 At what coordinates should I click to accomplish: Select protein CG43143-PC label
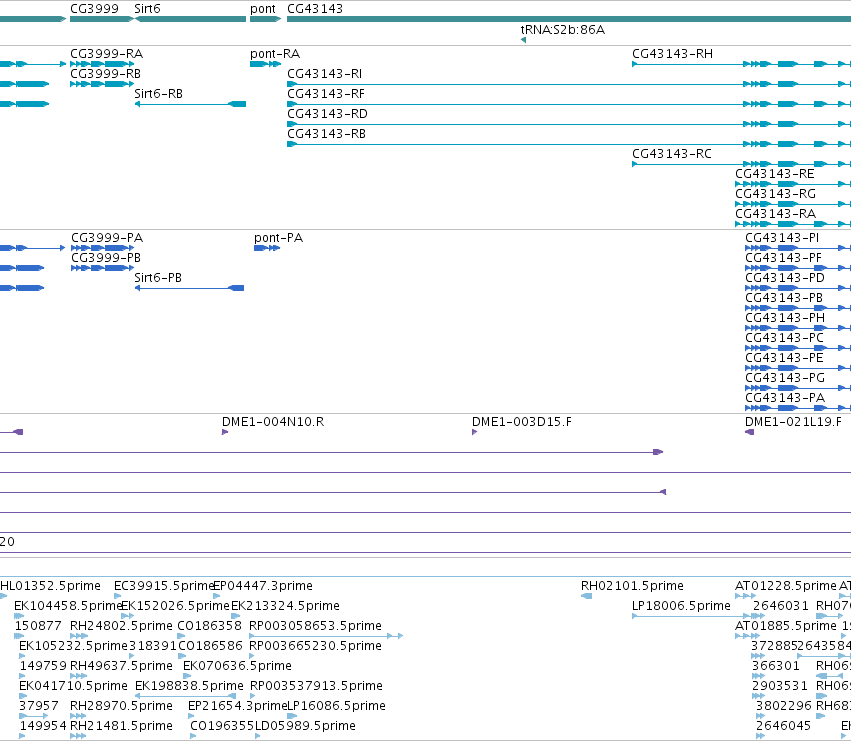[784, 338]
